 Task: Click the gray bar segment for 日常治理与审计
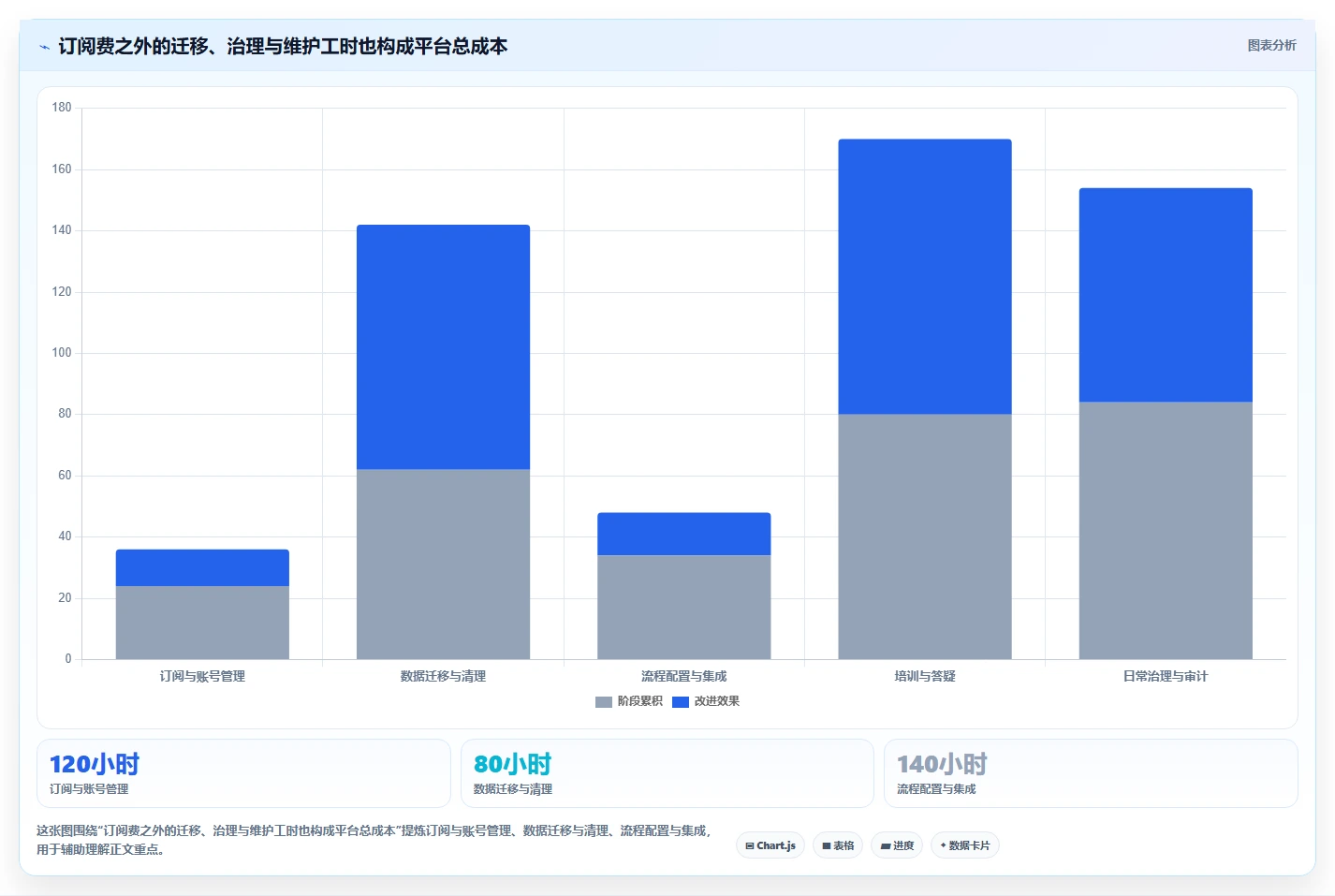tap(1166, 530)
